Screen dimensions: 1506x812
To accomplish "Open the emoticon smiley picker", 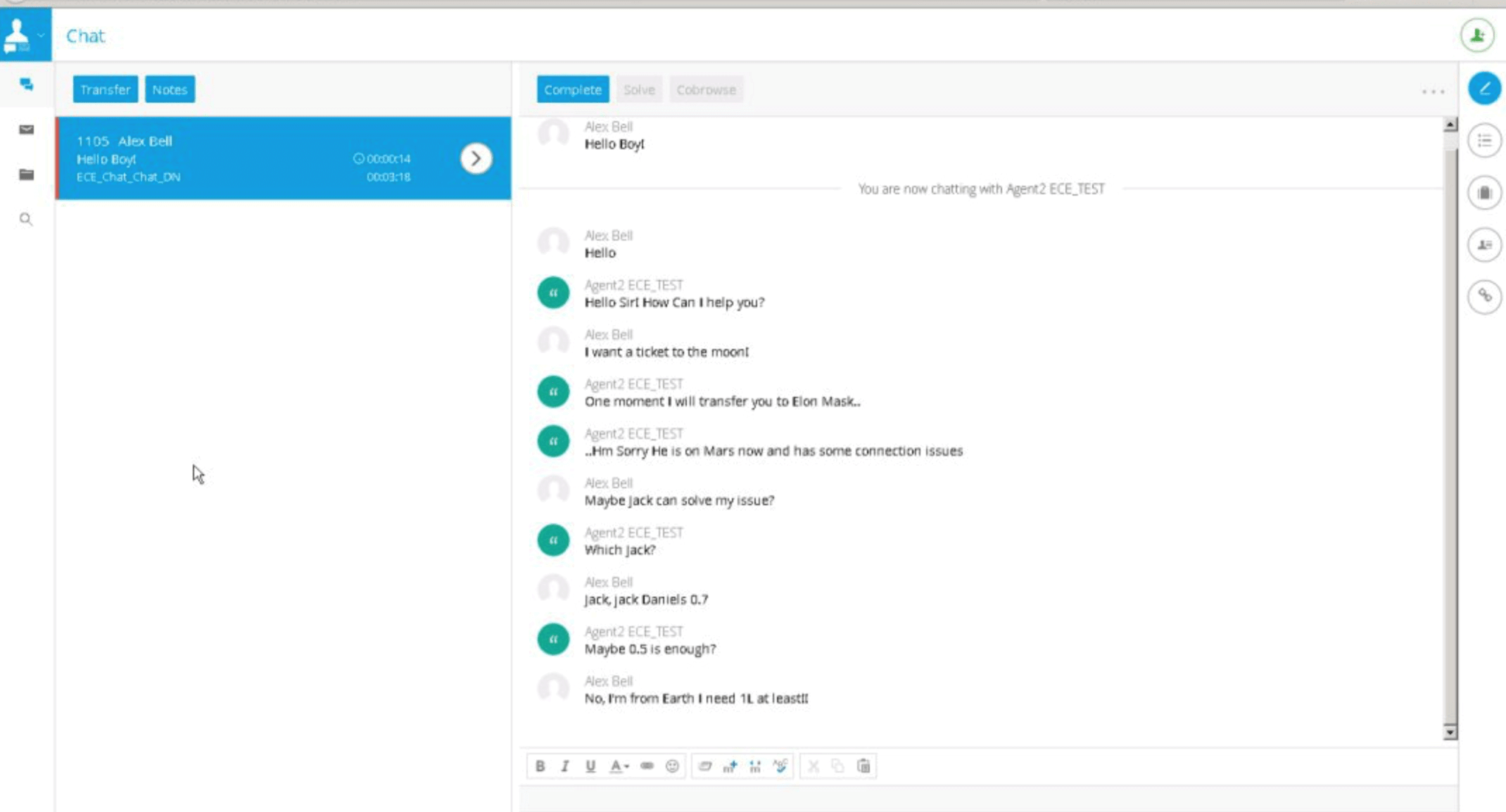I will pyautogui.click(x=672, y=766).
